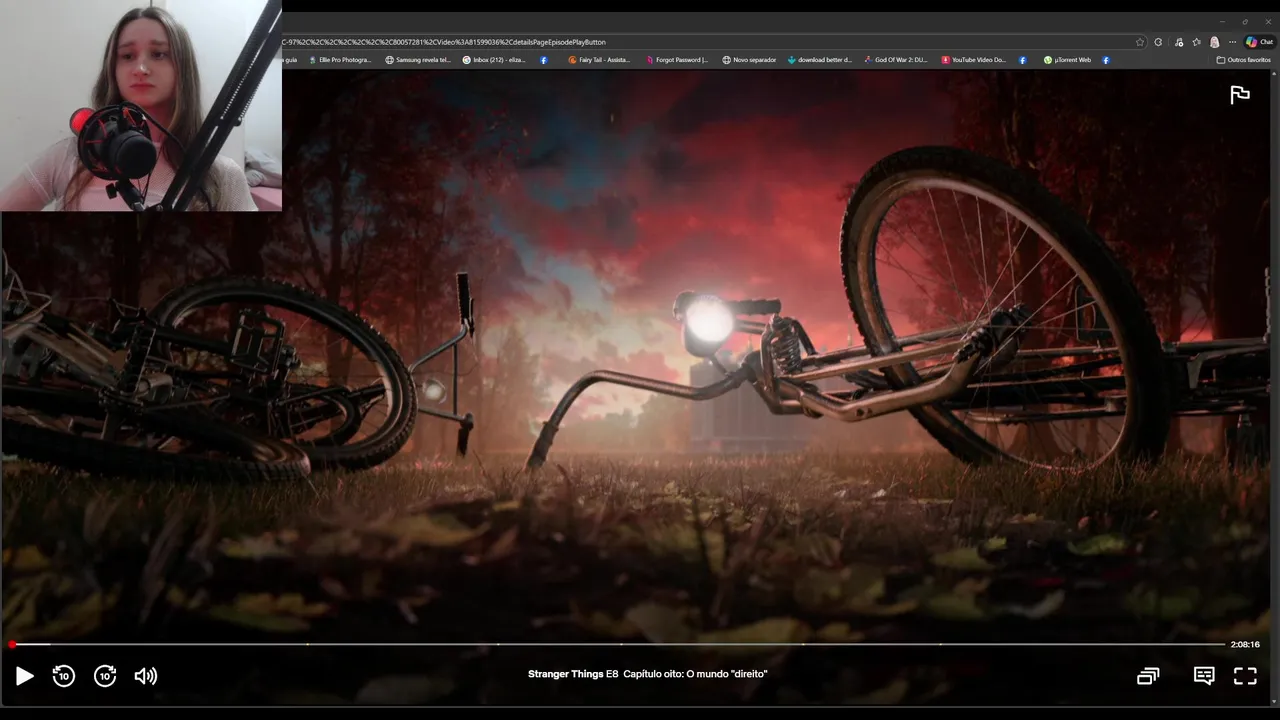Open Ellie Pro Photogra... bookmark
The width and height of the screenshot is (1280, 720).
coord(340,60)
